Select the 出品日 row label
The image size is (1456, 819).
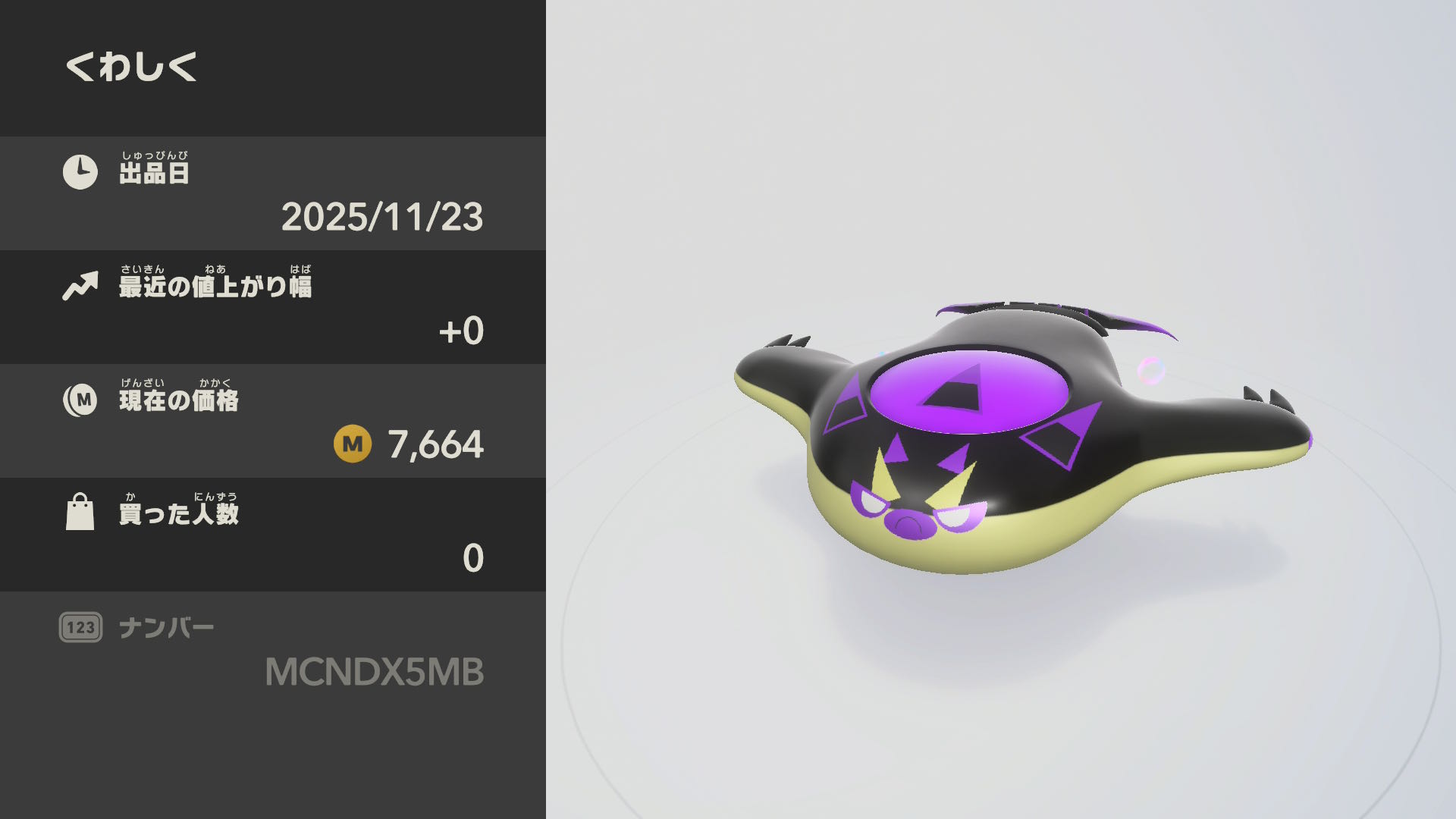(x=154, y=173)
